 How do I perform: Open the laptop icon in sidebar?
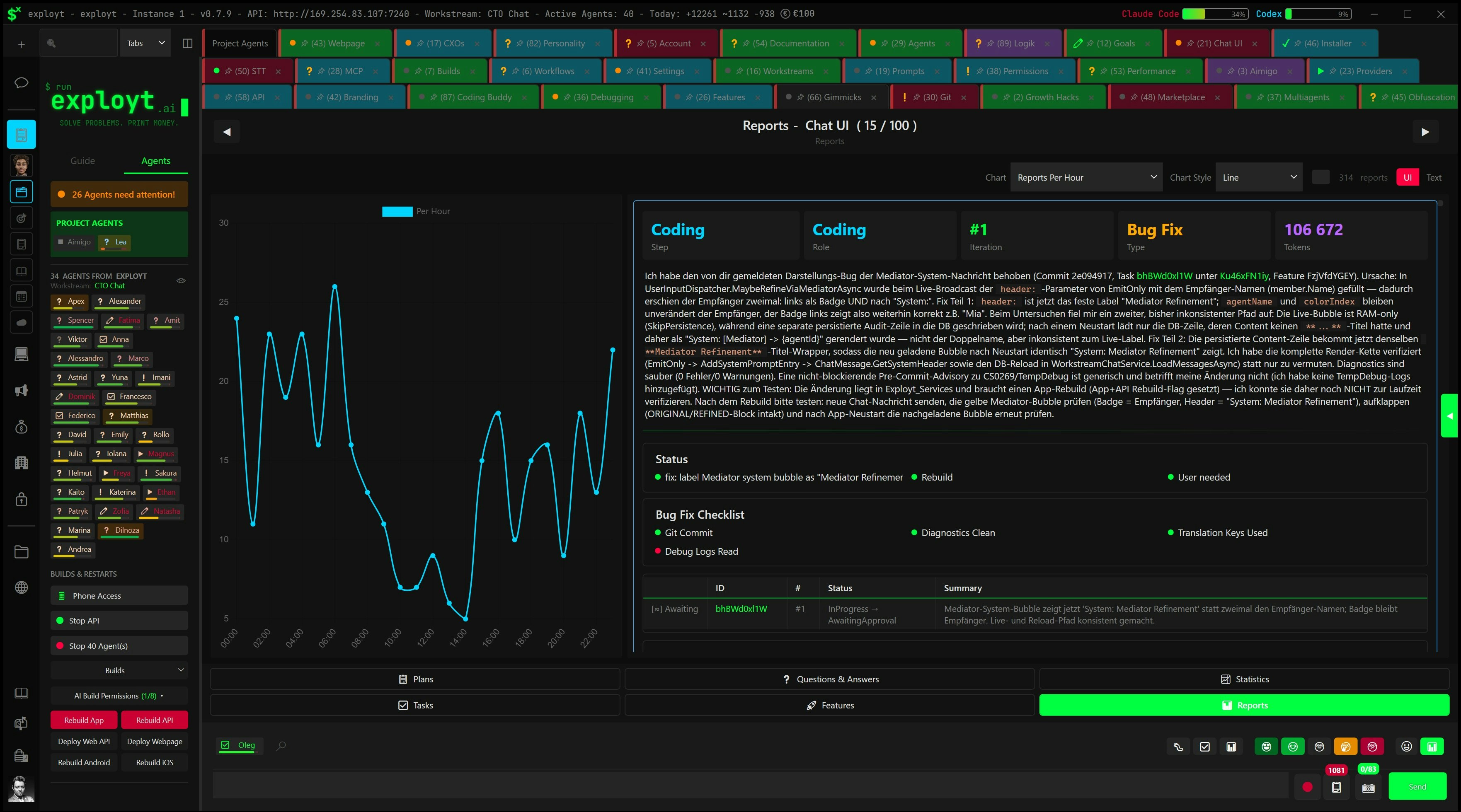coord(21,354)
